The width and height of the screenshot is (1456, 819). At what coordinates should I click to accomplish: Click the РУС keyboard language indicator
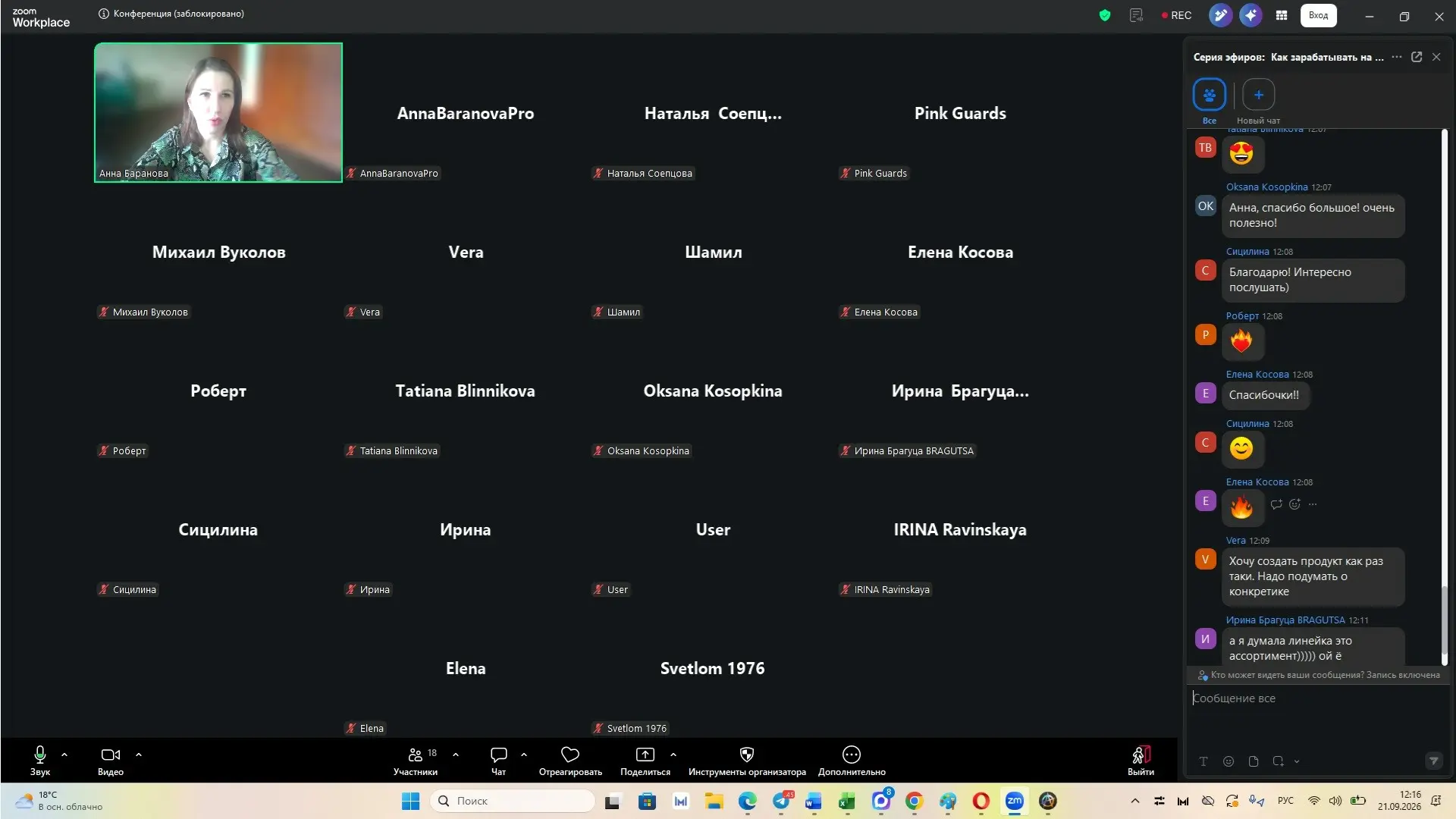pyautogui.click(x=1286, y=801)
